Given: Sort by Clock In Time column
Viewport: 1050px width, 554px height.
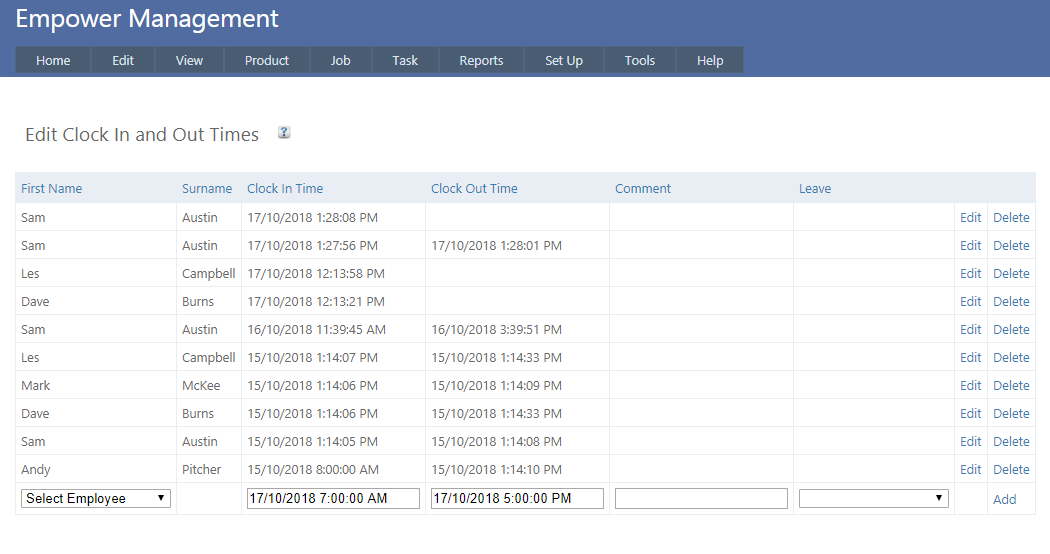Looking at the screenshot, I should click(x=285, y=188).
